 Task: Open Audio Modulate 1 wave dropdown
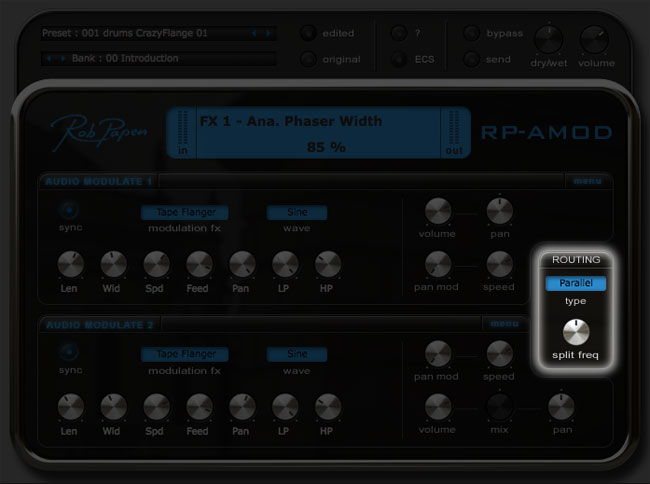297,212
